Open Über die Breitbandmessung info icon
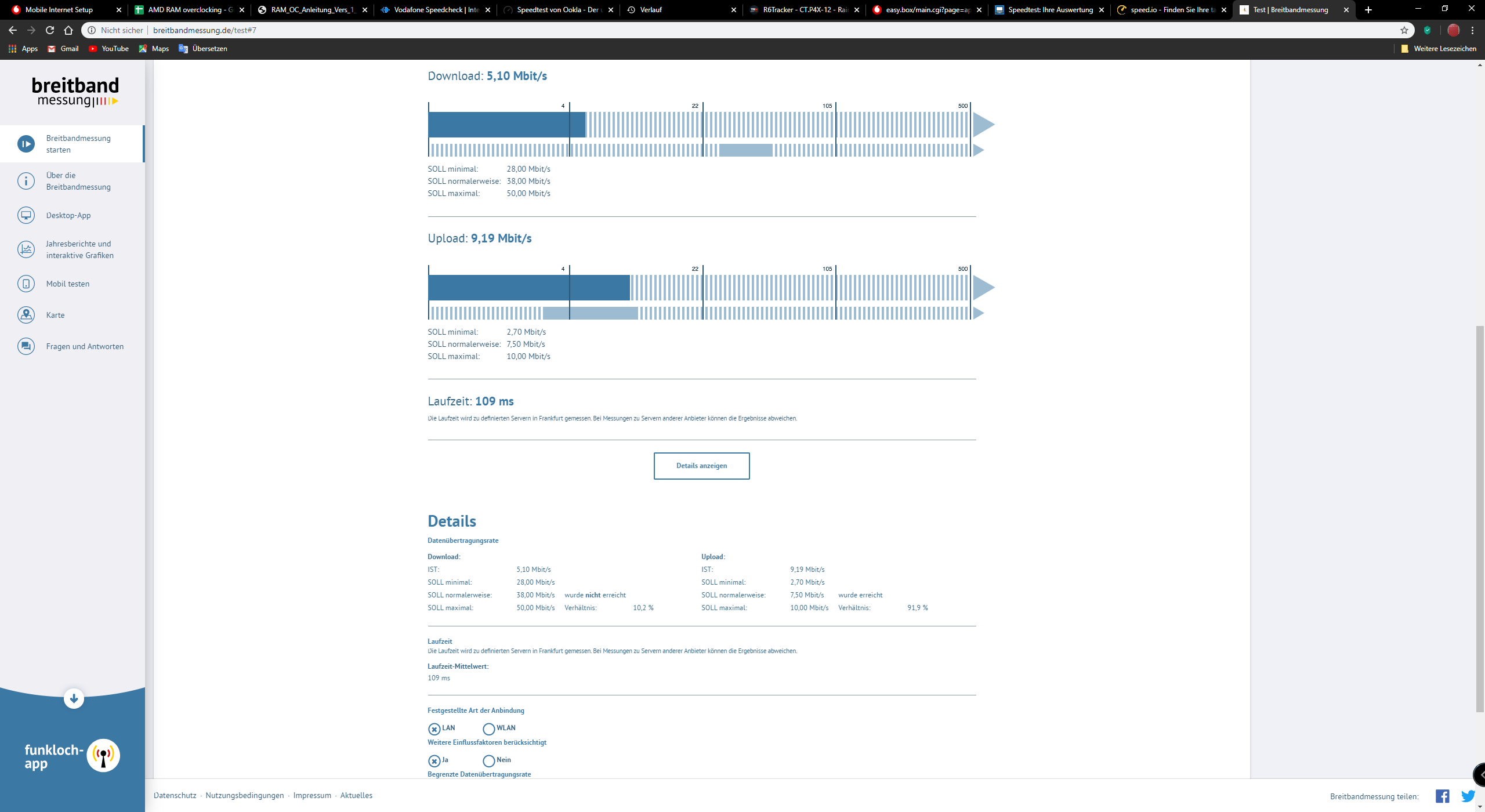The height and width of the screenshot is (812, 1485). point(26,181)
